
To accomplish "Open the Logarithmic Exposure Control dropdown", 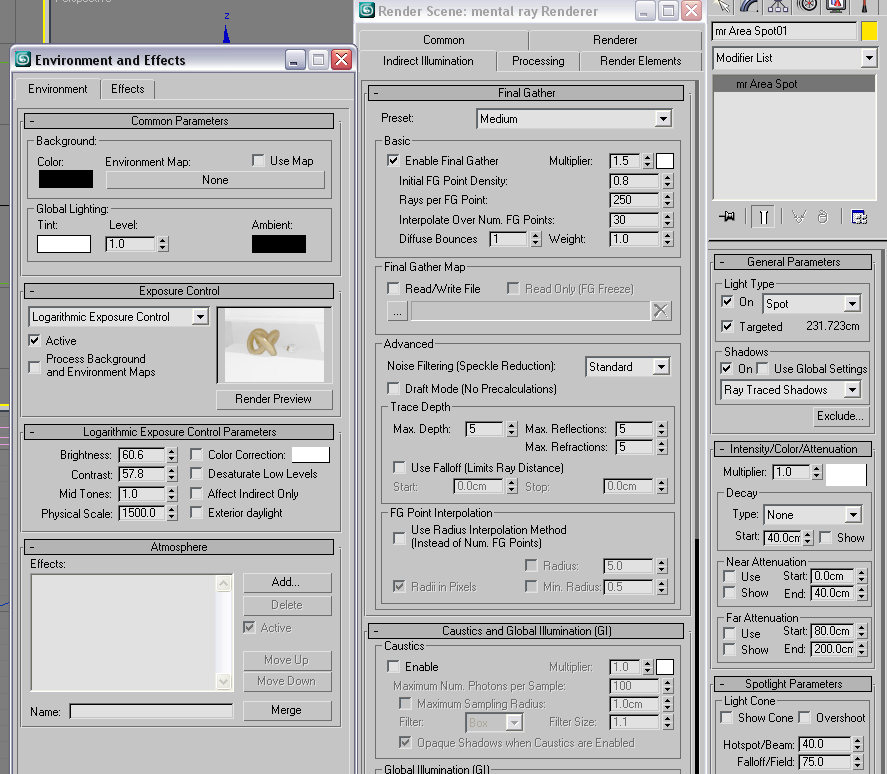I will click(119, 317).
